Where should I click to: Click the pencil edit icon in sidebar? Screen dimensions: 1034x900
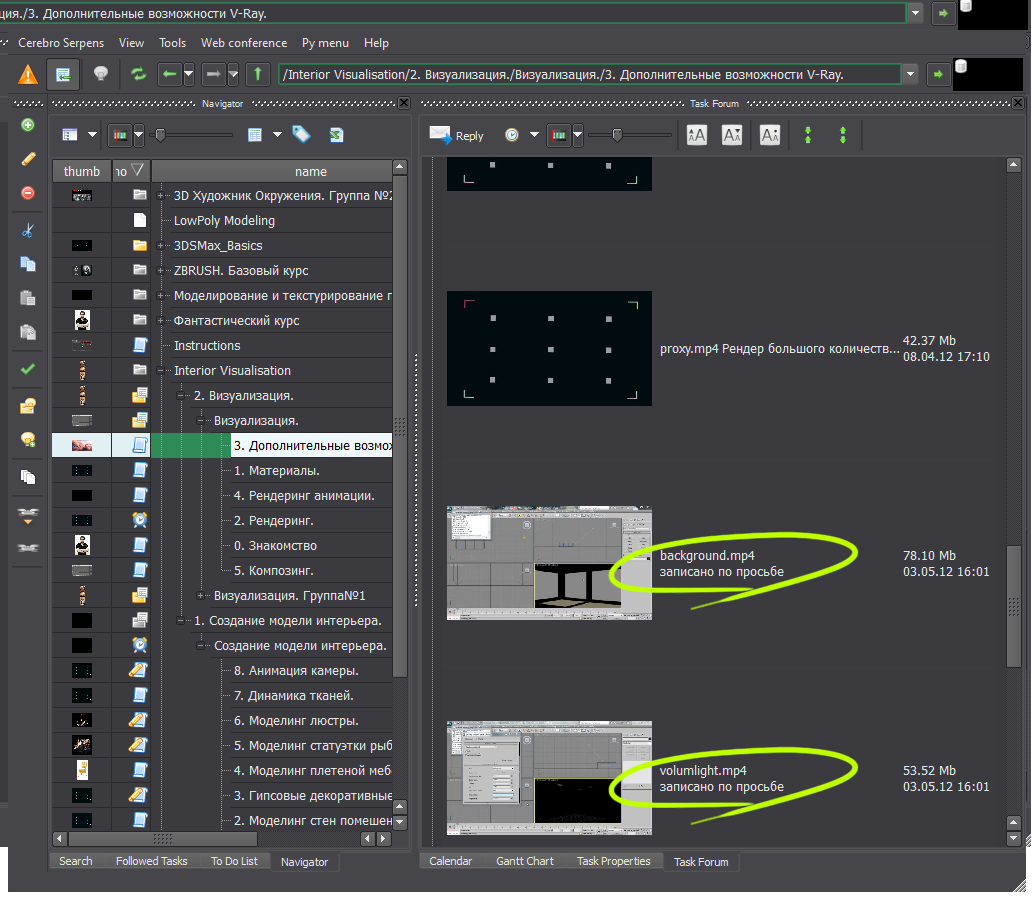[x=28, y=158]
